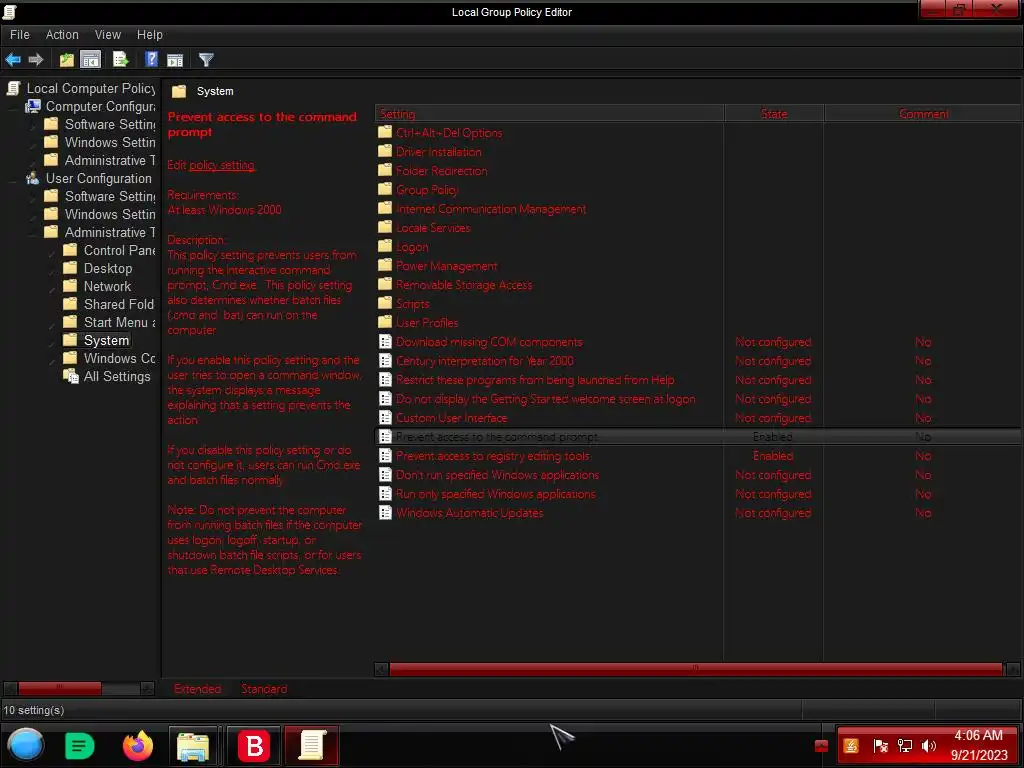
Task: Click the orange Java update tray icon
Action: coord(852,746)
